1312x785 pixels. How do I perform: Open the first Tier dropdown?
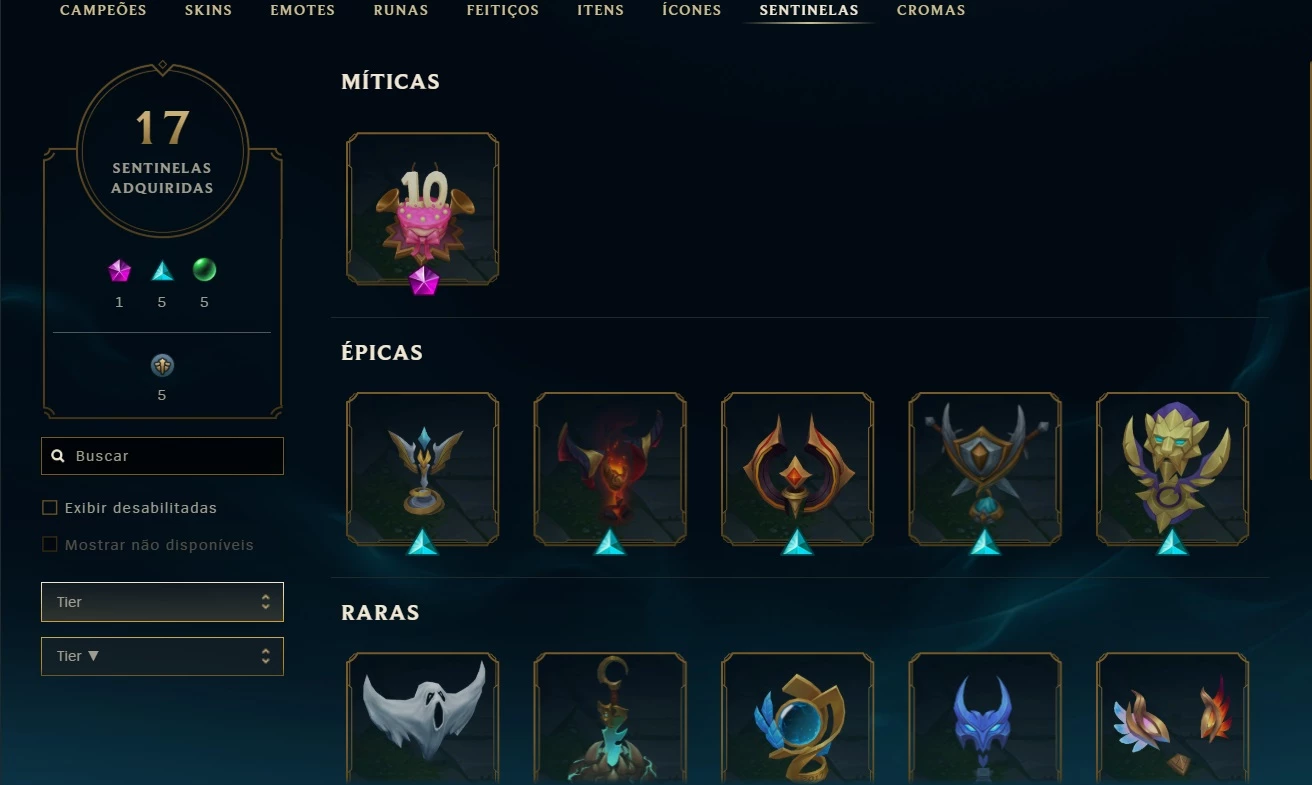pos(162,602)
